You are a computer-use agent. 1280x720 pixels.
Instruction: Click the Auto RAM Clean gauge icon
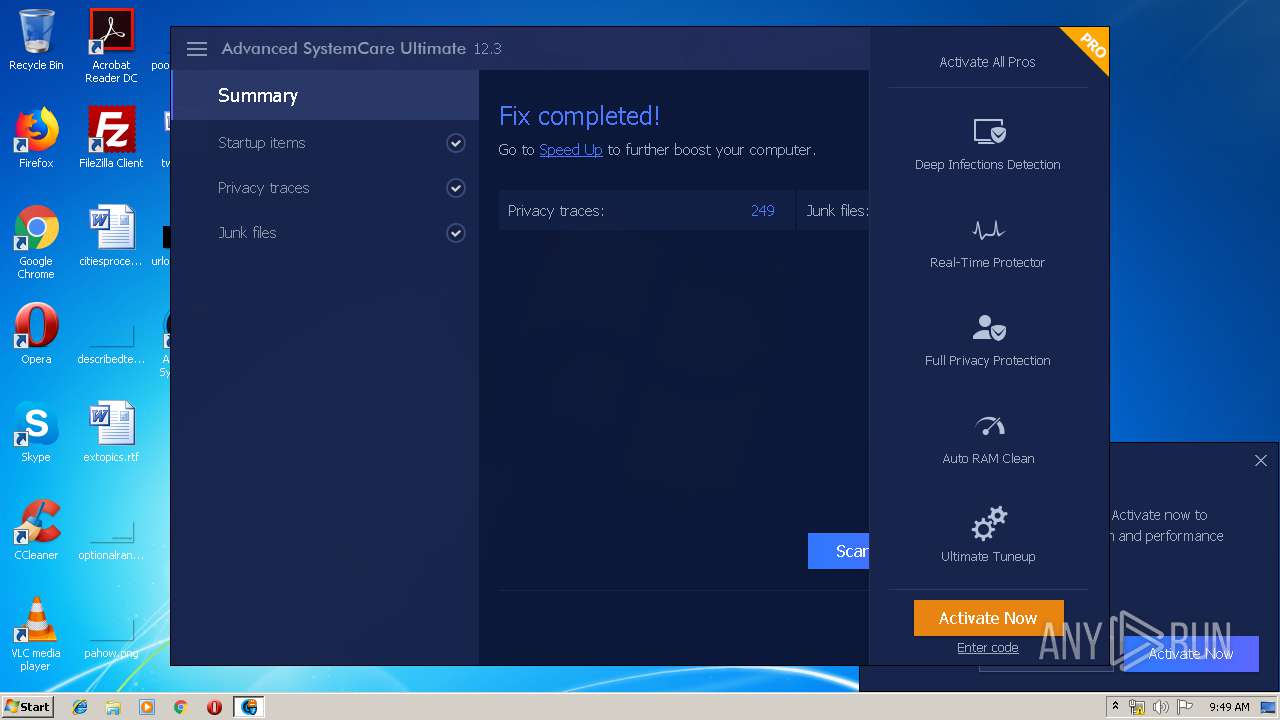[989, 426]
